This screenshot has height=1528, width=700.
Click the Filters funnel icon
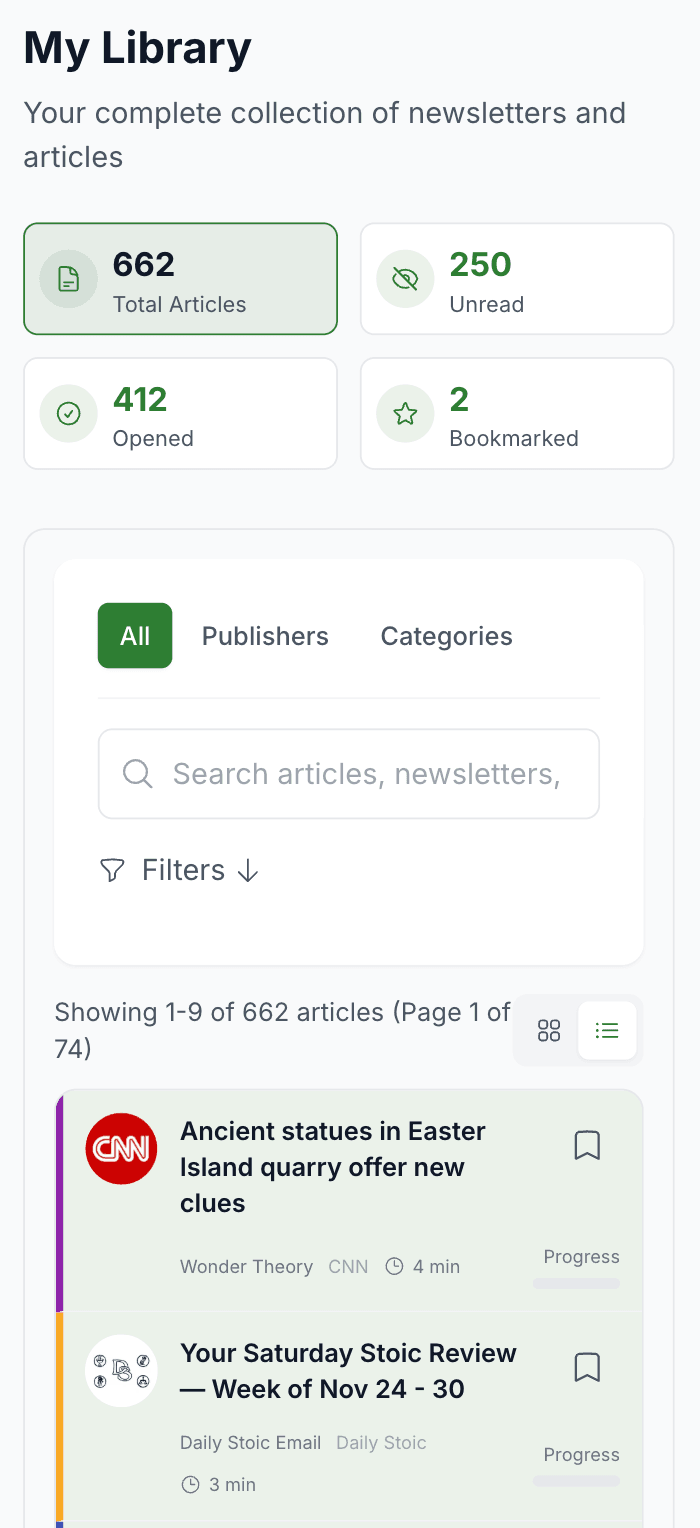[x=111, y=870]
